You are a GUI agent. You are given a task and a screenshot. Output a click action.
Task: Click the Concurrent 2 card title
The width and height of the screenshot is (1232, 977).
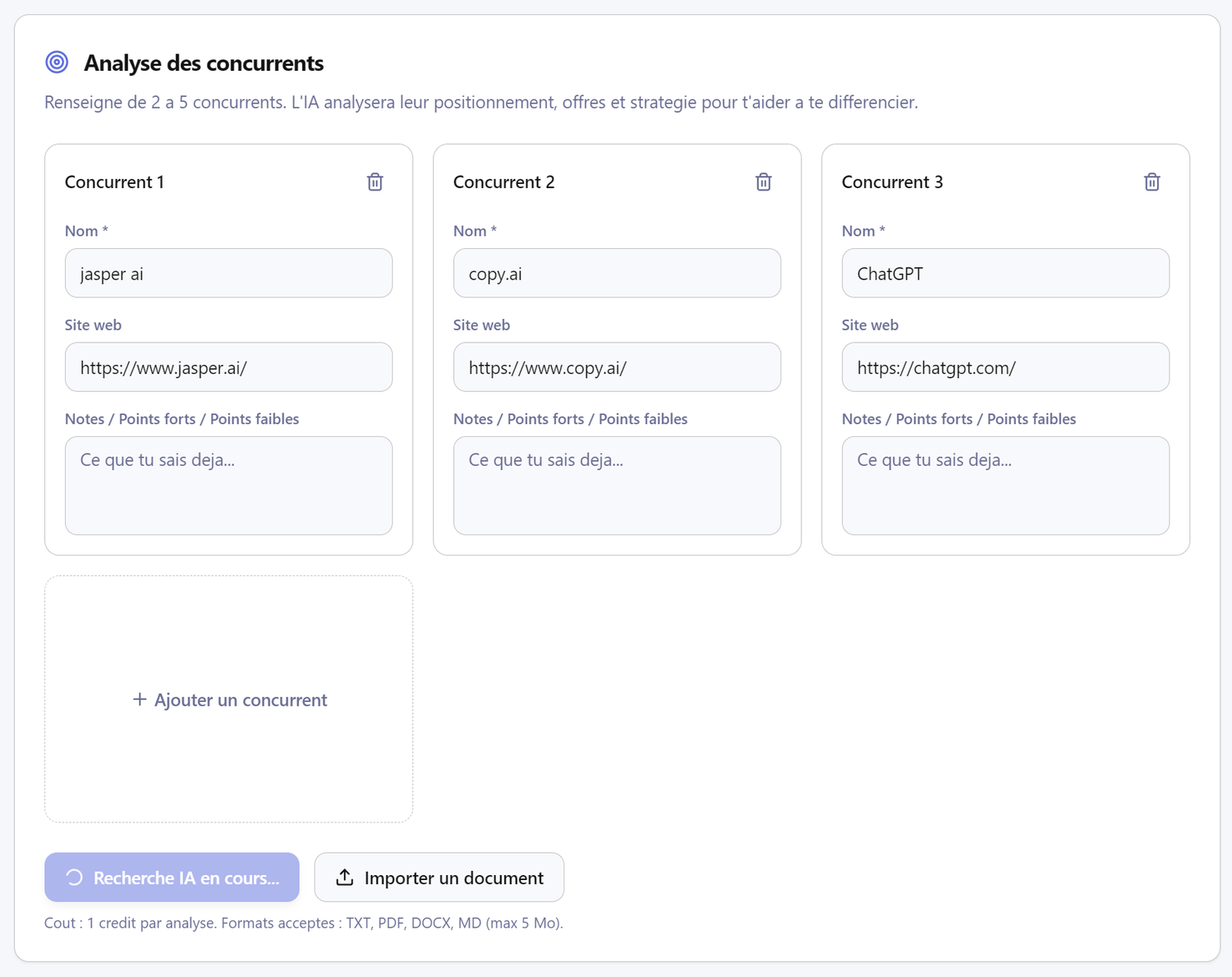pos(503,182)
